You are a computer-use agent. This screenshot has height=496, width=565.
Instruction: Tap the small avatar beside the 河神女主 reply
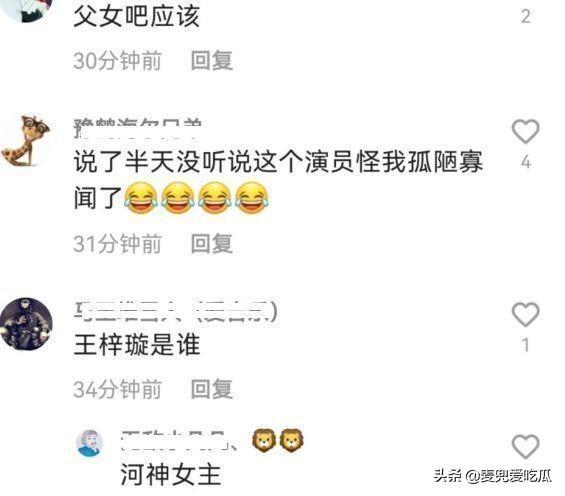point(90,443)
